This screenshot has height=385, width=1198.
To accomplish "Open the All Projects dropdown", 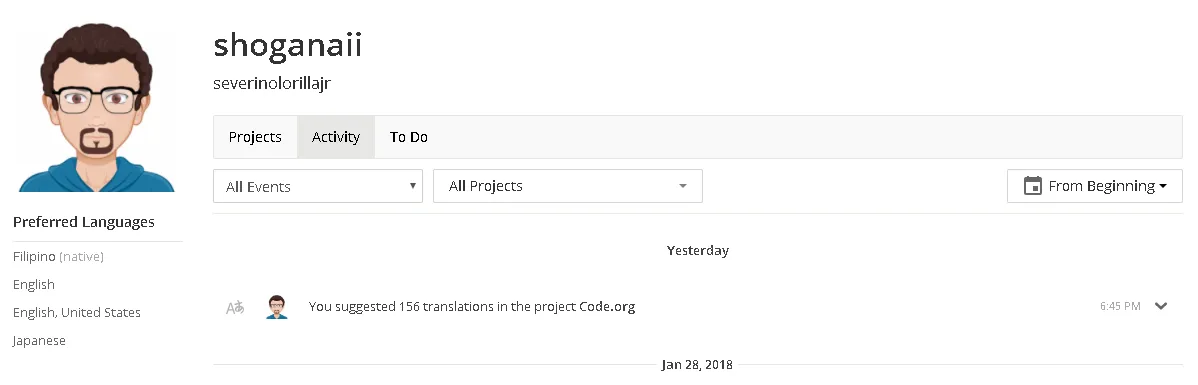I will point(568,186).
